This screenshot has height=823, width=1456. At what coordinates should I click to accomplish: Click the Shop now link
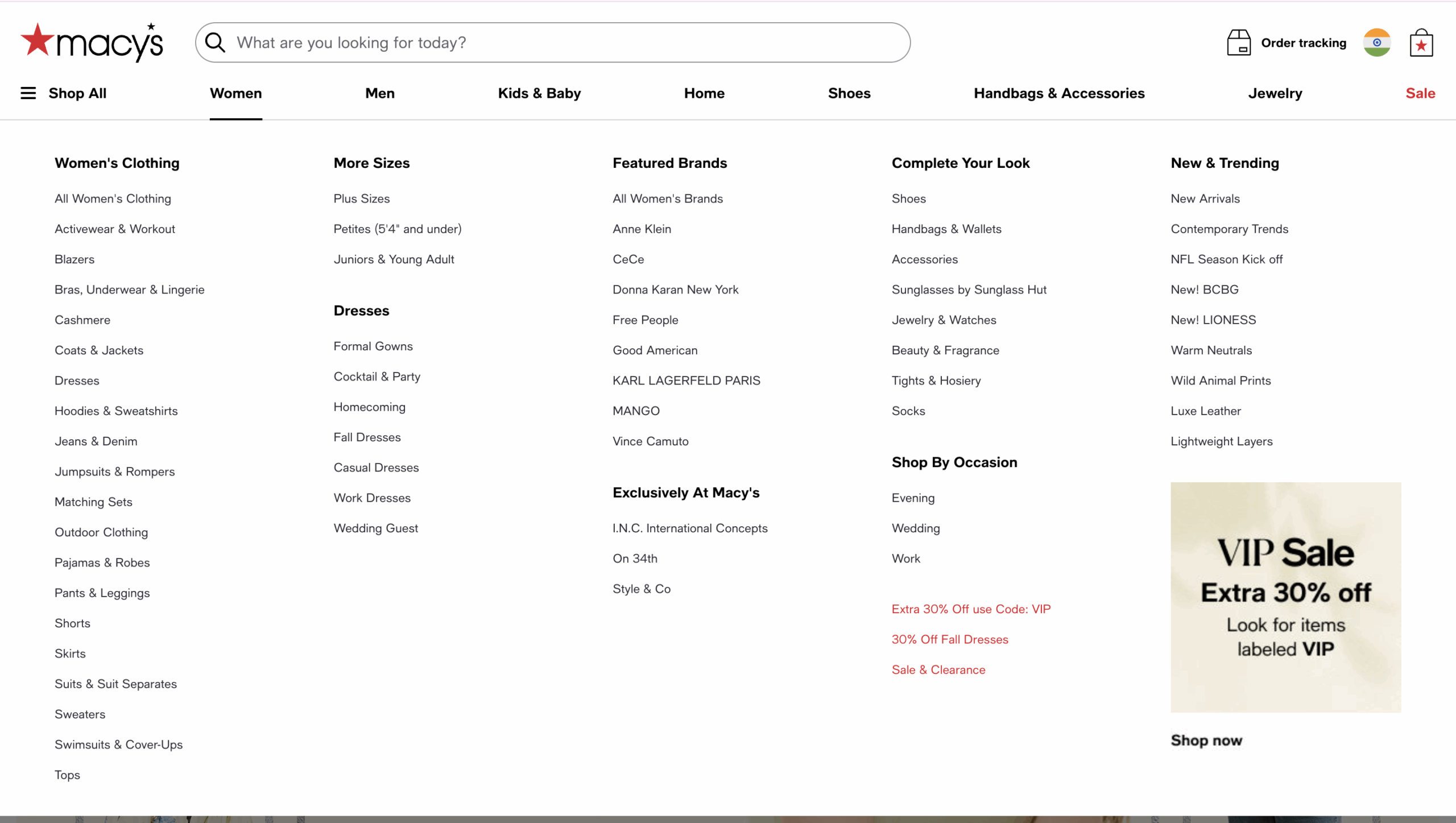click(x=1206, y=740)
